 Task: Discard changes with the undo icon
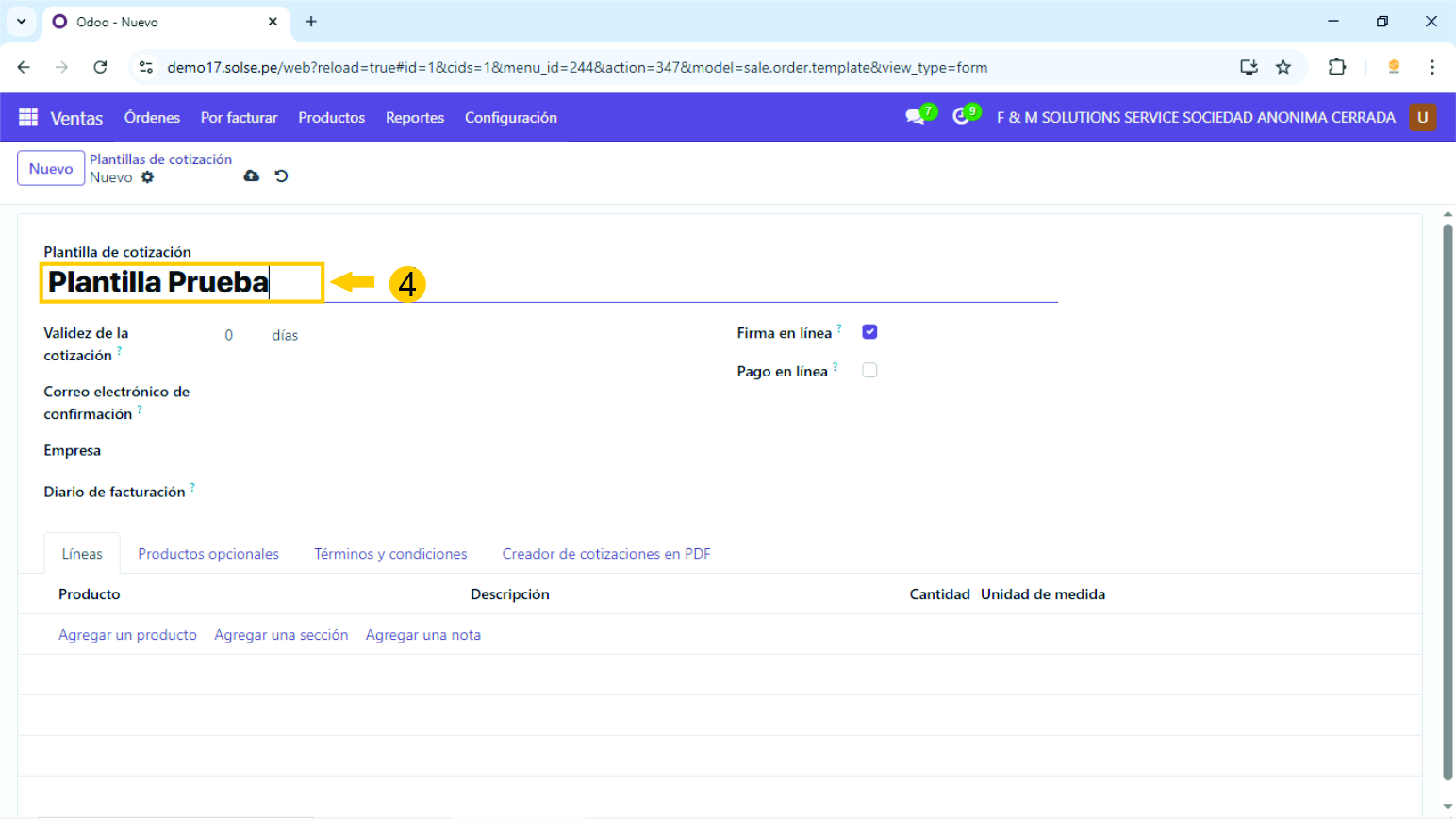281,176
